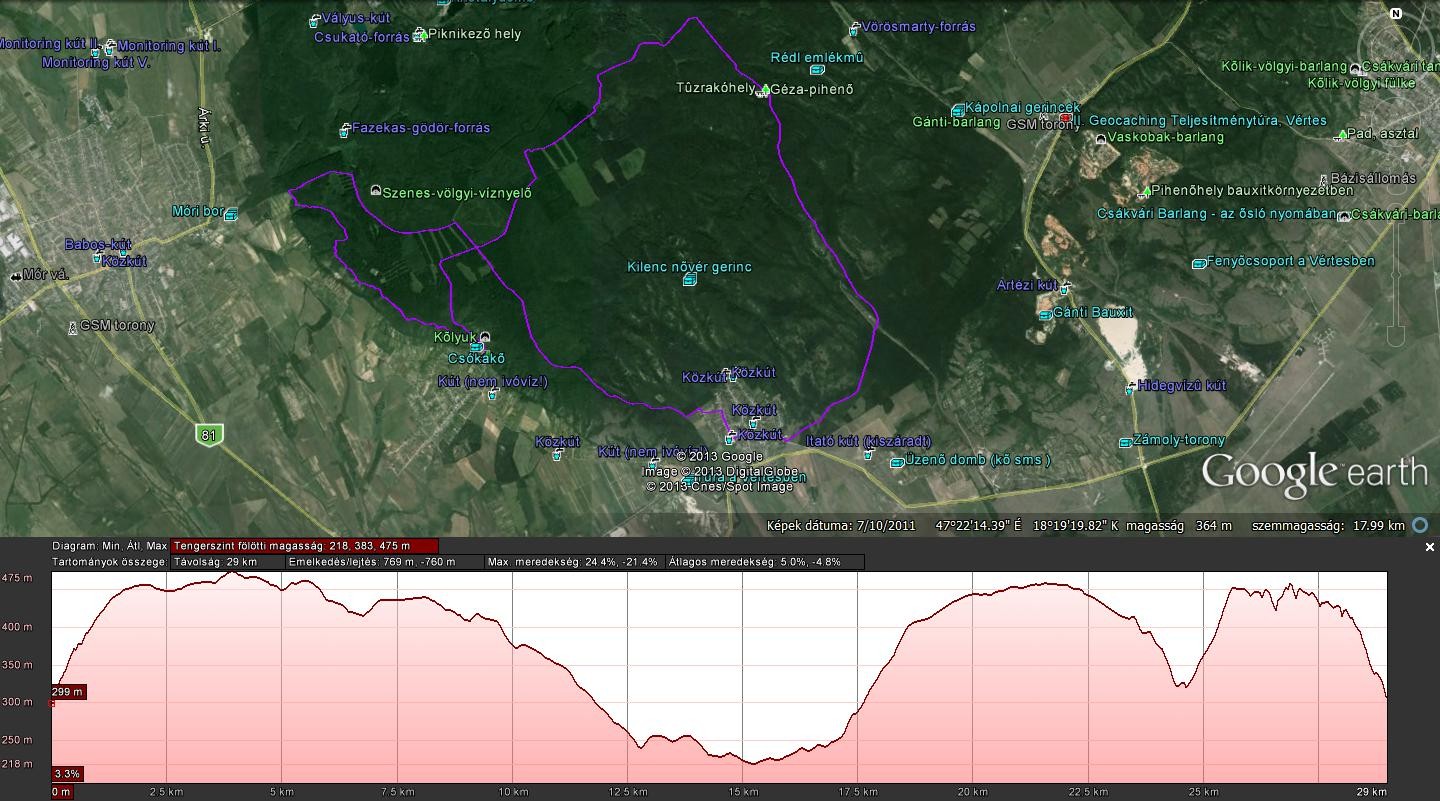Click the red Geocaching Teljesítménytúra icon
1440x801 pixels.
click(x=1066, y=118)
